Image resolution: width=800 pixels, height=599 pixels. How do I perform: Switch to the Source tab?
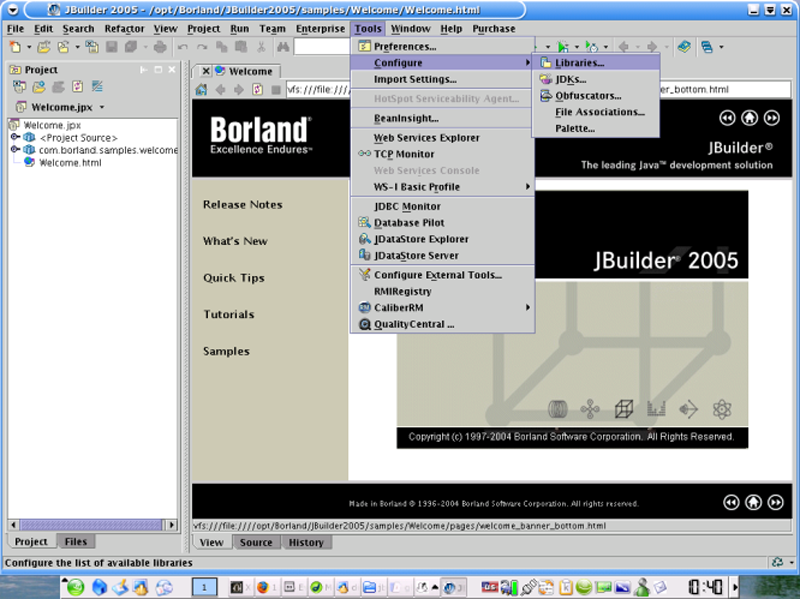click(x=256, y=543)
